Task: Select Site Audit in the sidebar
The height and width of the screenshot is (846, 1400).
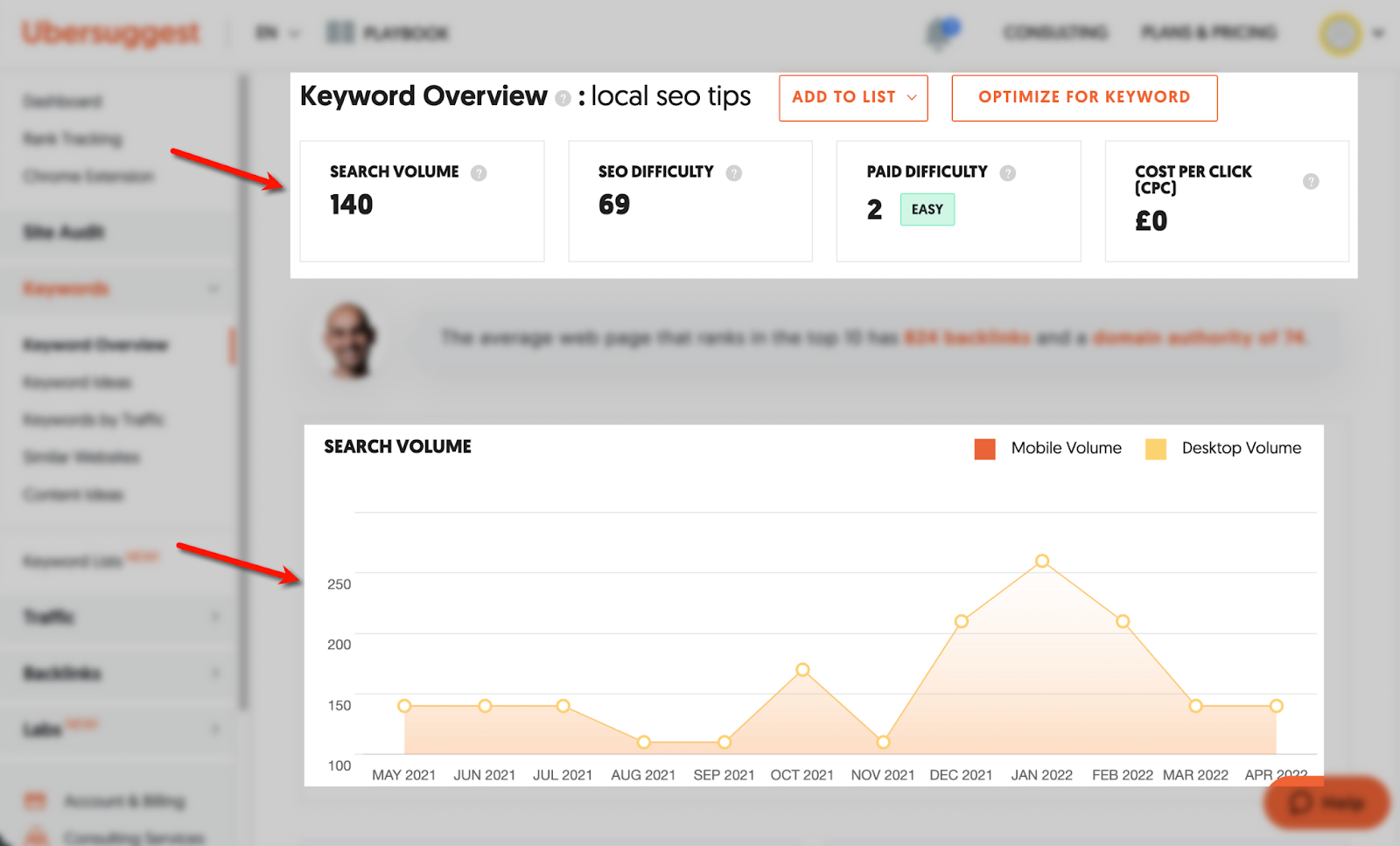Action: [x=64, y=232]
